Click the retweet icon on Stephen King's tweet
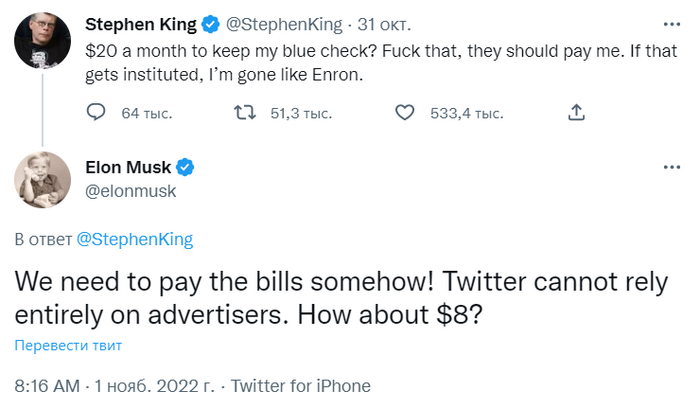This screenshot has width=700, height=409. [x=244, y=114]
